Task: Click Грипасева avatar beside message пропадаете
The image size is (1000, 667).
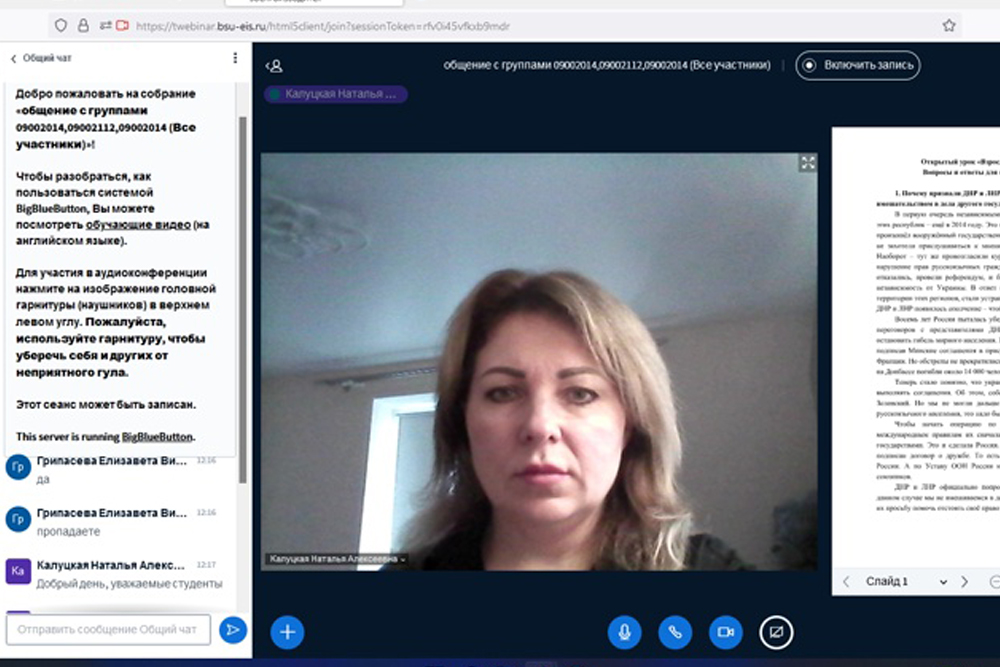Action: point(18,520)
